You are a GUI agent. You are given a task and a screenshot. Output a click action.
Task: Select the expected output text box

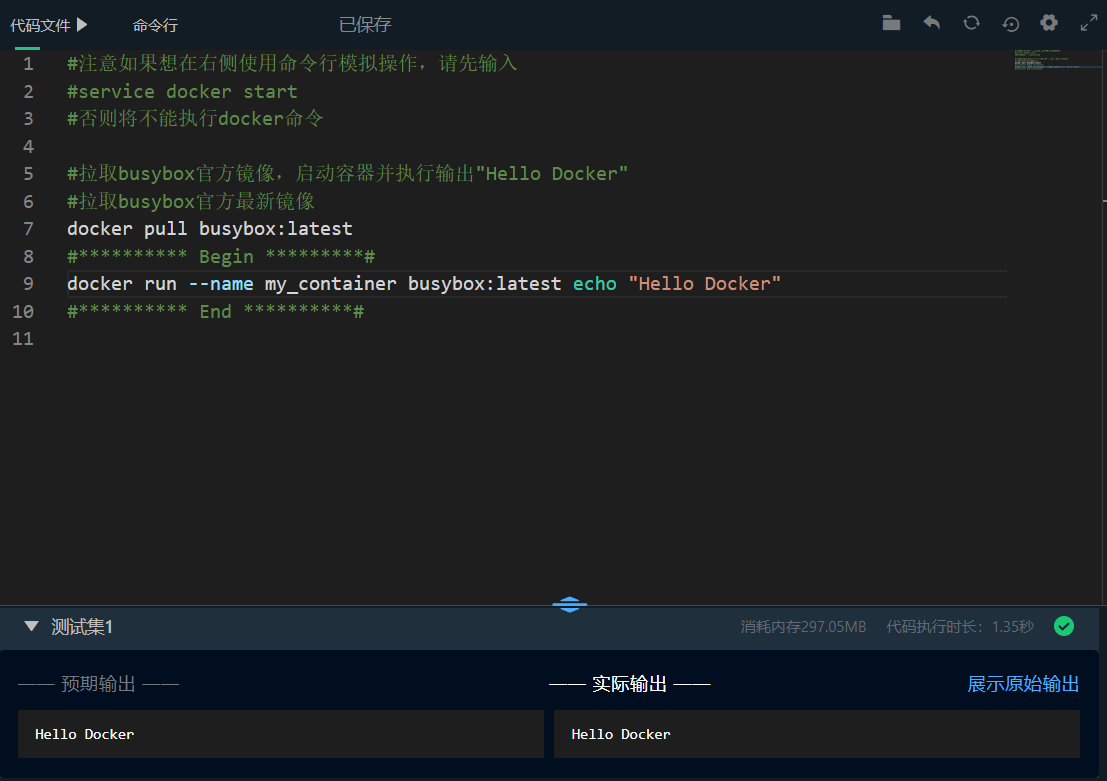pos(280,733)
